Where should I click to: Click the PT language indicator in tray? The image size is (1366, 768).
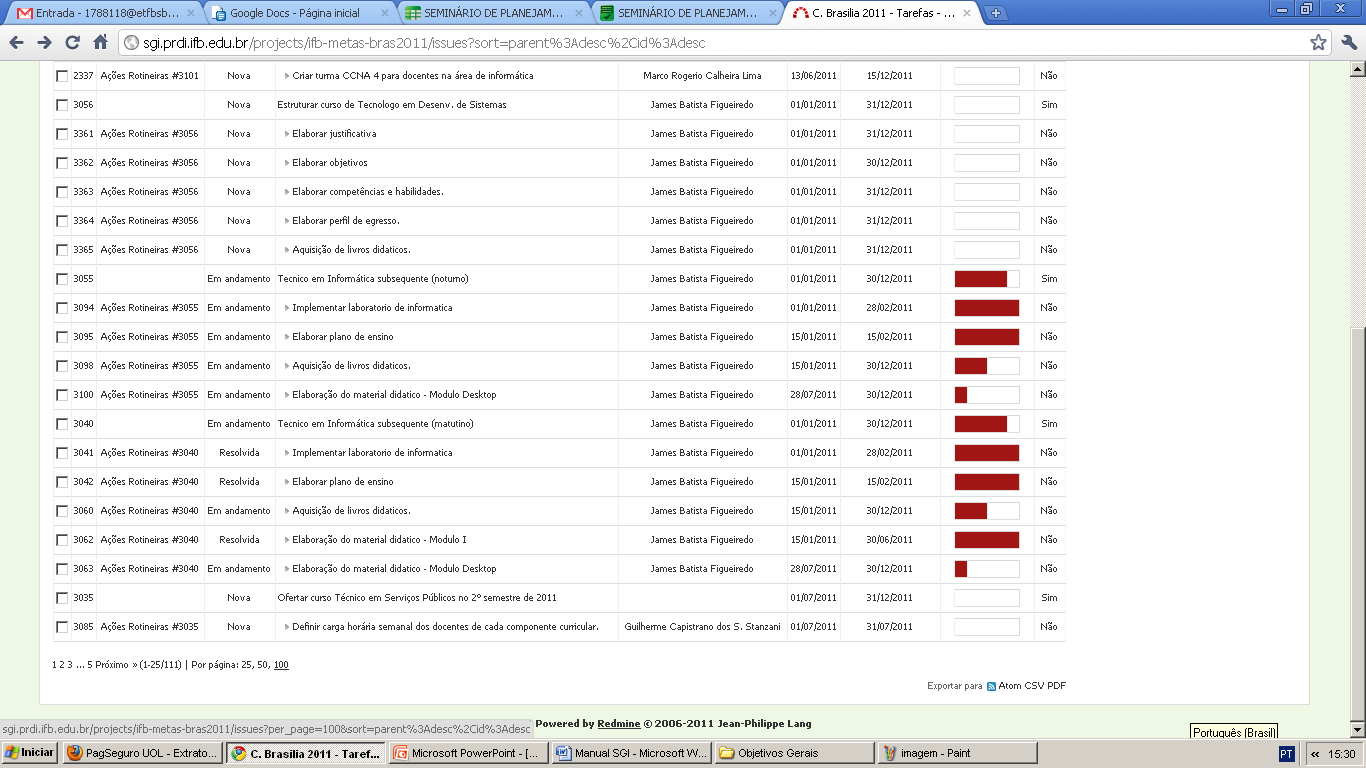point(1287,753)
